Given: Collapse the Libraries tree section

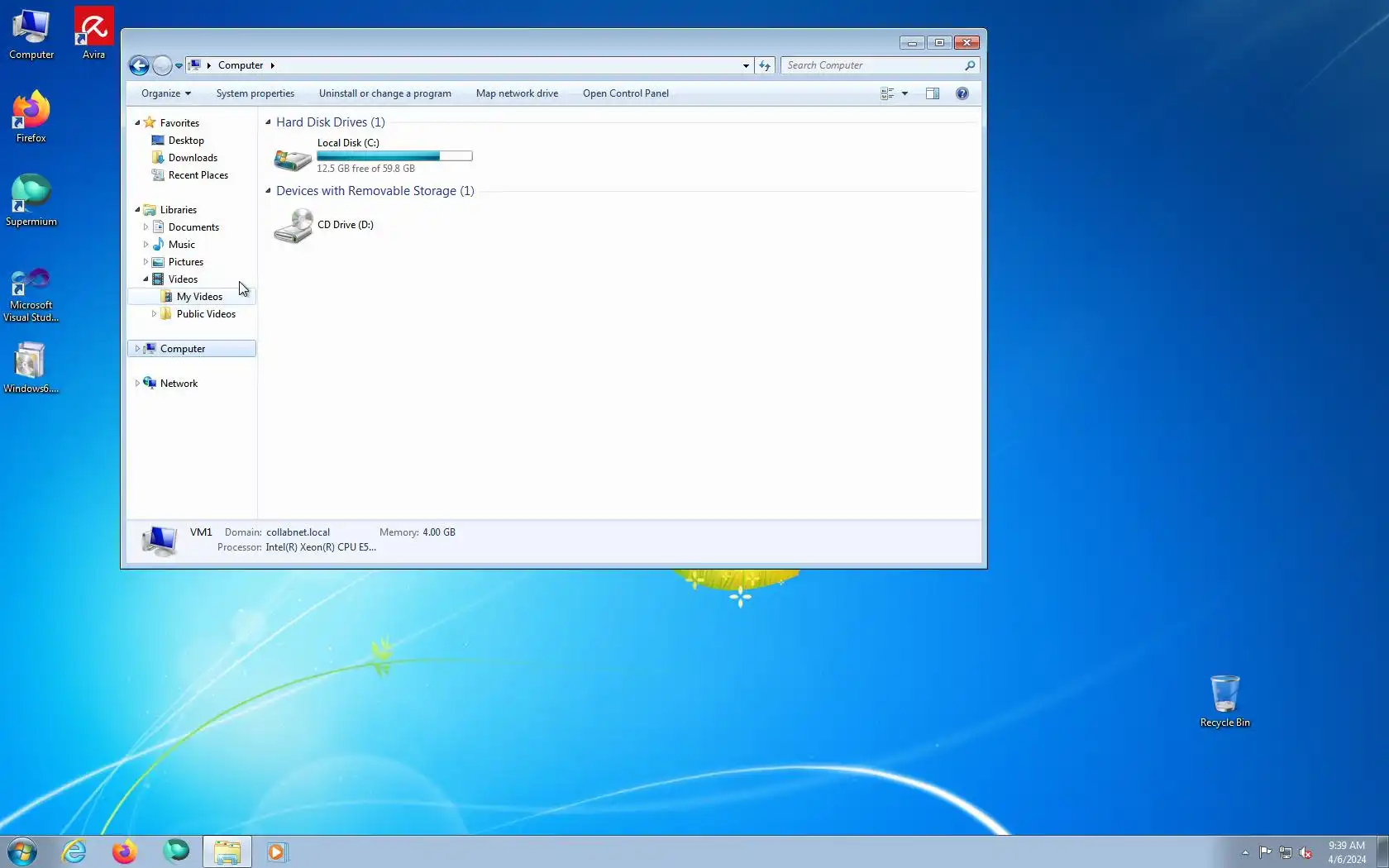Looking at the screenshot, I should (x=137, y=210).
